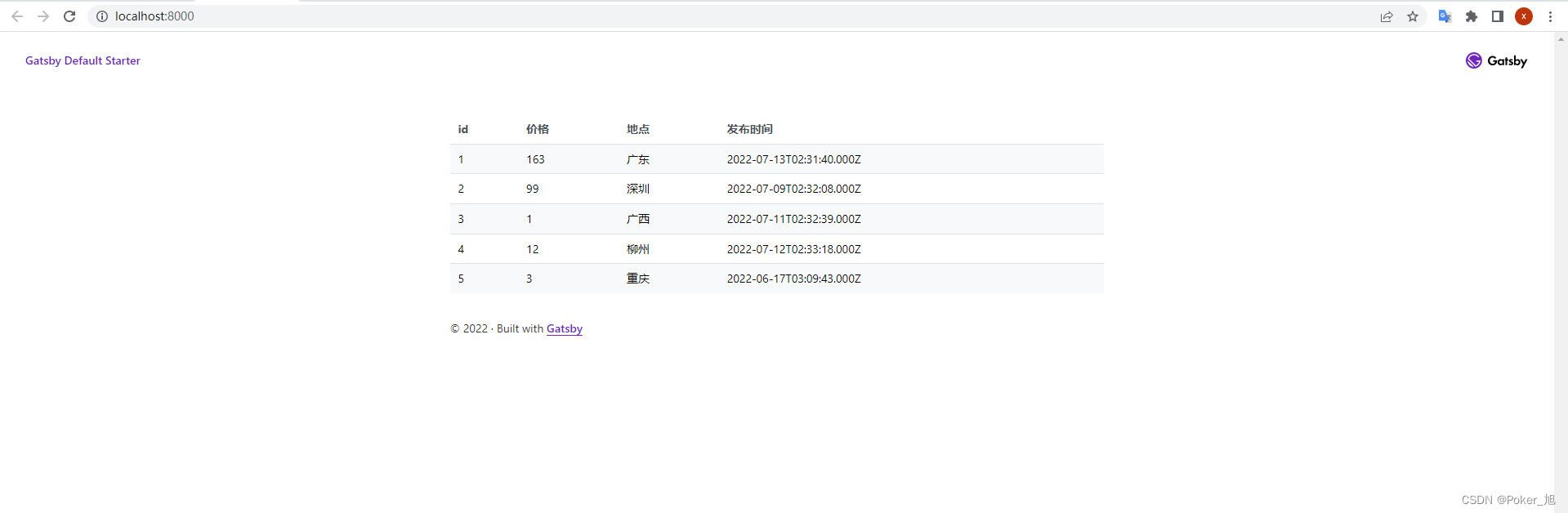Click id cell in the 重庆 row
This screenshot has width=1568, height=513.
click(x=461, y=279)
